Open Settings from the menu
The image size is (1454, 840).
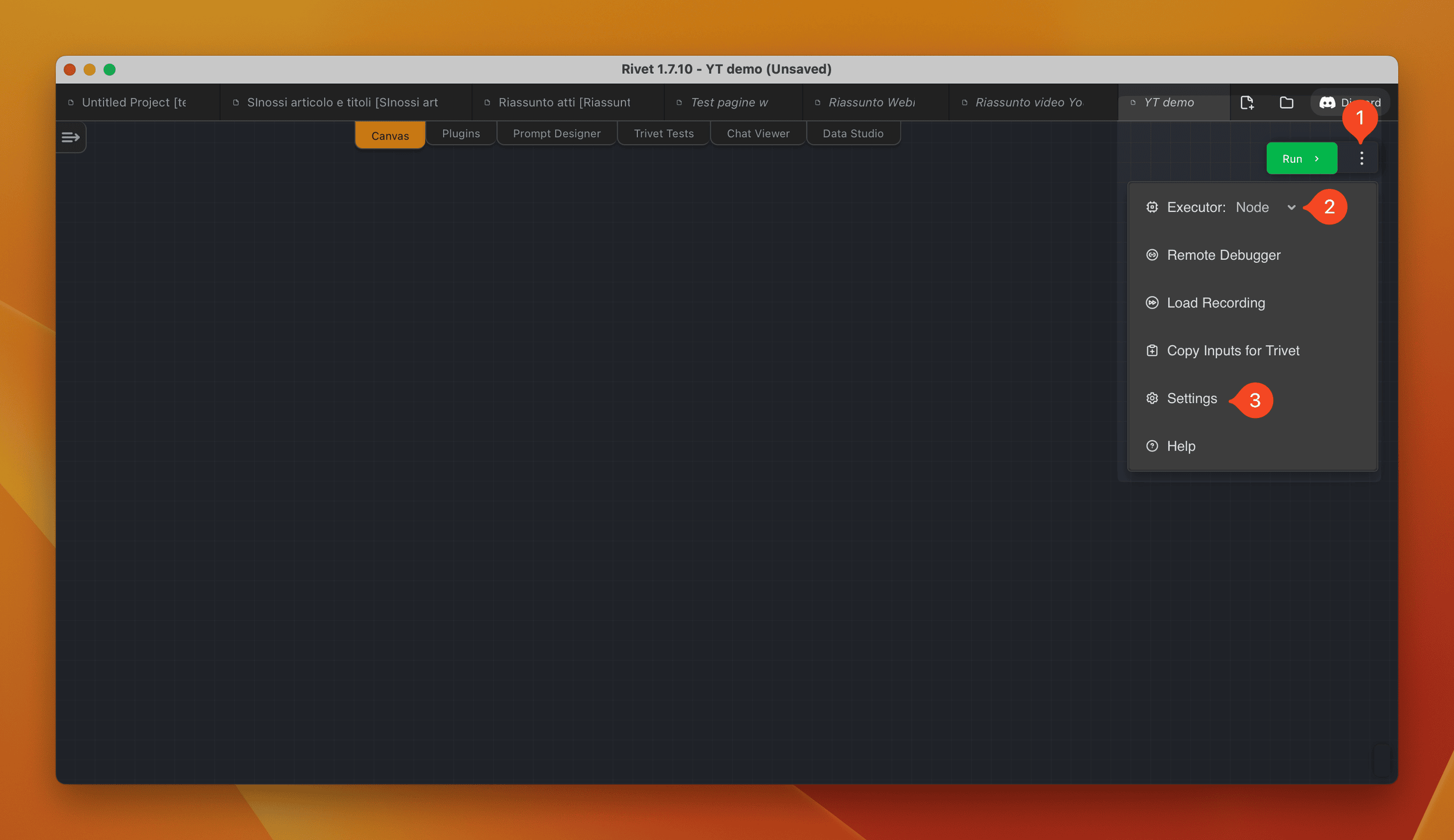tap(1252, 398)
